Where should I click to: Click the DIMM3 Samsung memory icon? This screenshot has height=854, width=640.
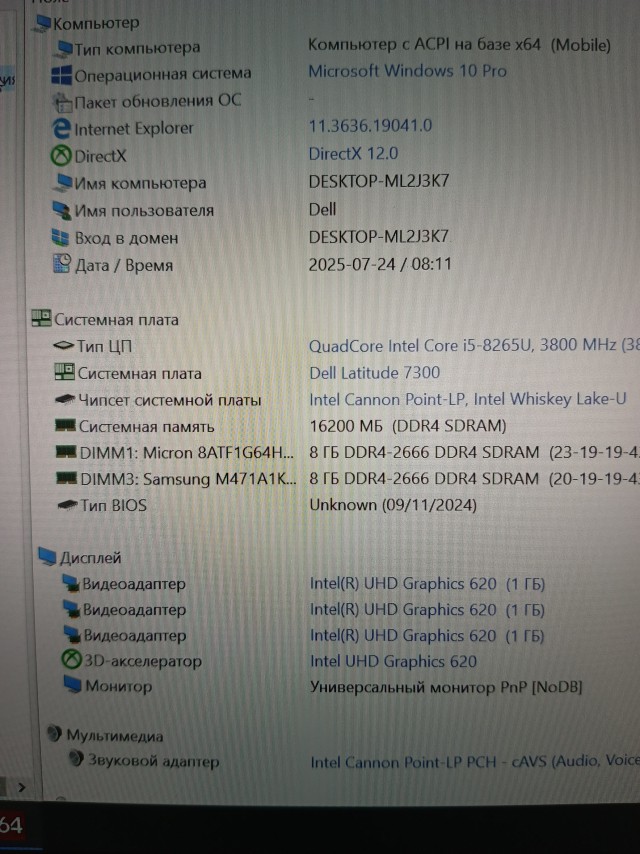click(x=68, y=479)
